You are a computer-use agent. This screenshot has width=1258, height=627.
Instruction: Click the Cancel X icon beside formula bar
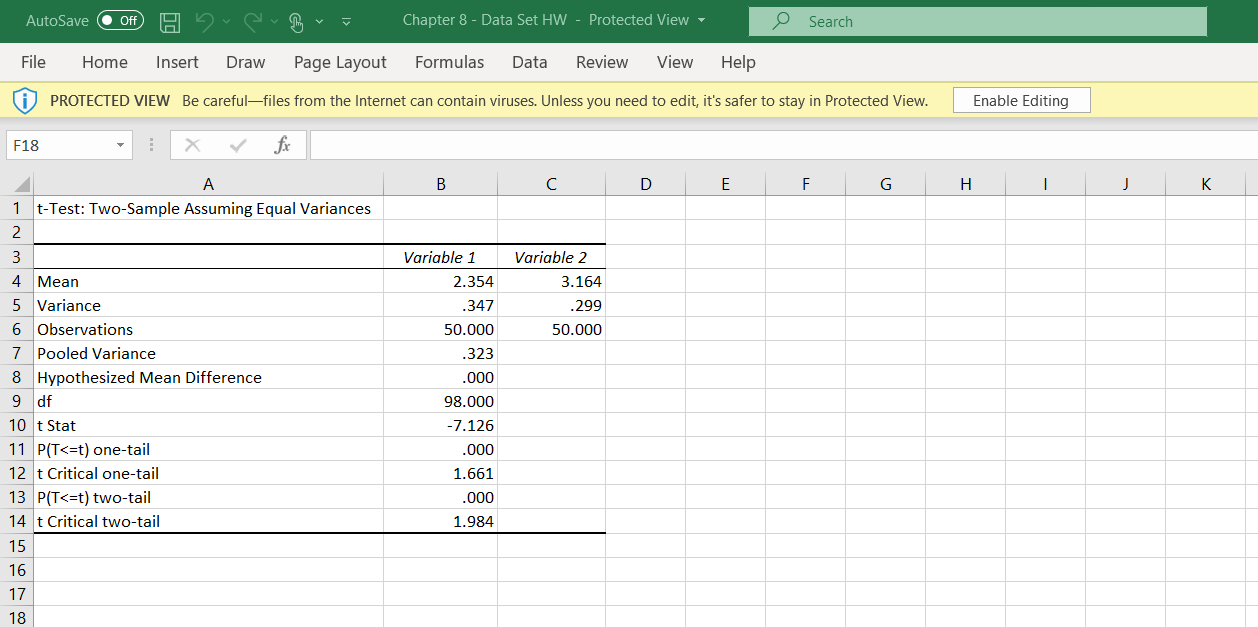click(x=192, y=145)
